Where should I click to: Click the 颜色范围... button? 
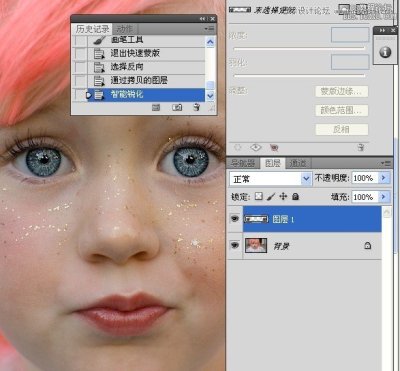click(342, 110)
